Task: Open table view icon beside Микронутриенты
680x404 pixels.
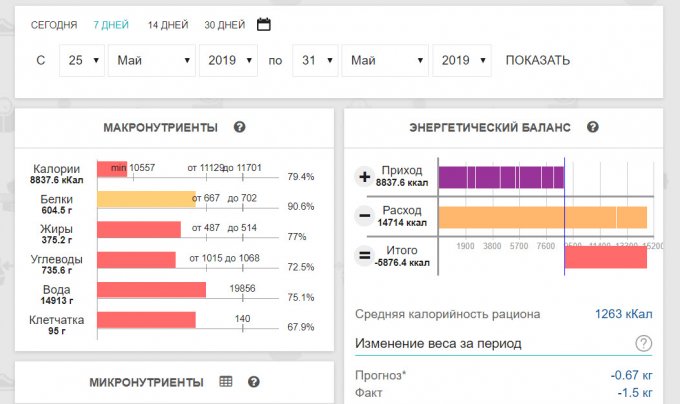Action: (226, 382)
